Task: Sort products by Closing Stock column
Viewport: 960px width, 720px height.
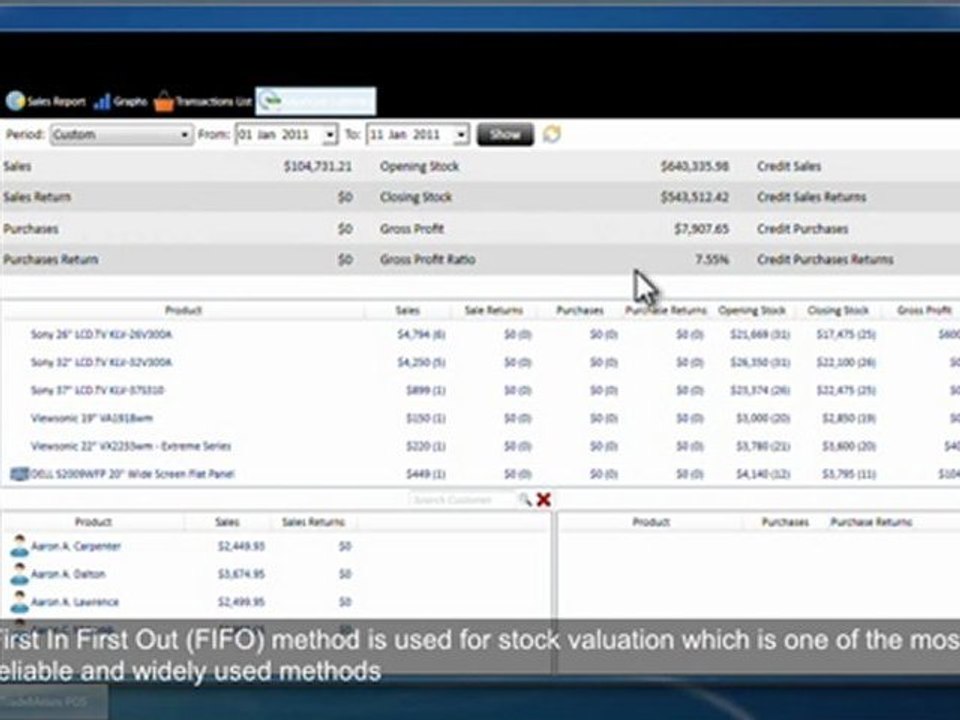Action: click(x=838, y=310)
